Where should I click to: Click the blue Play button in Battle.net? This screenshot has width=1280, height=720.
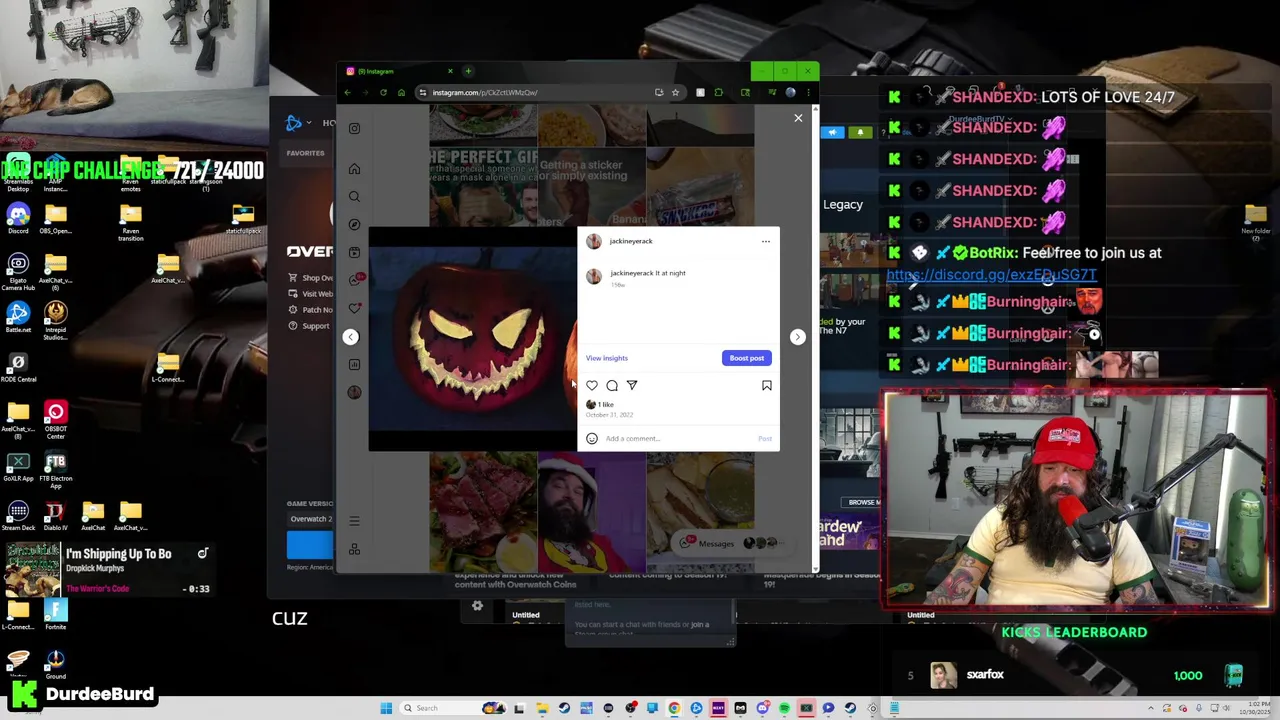click(311, 545)
